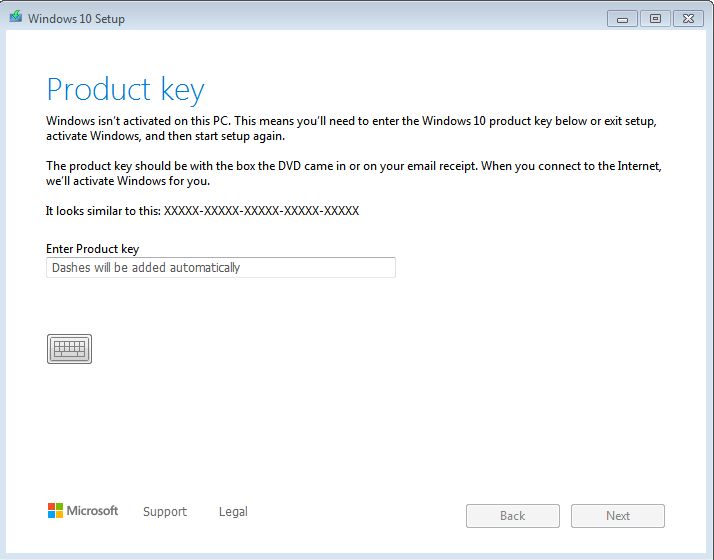This screenshot has height=560, width=714.
Task: Click the Next button
Action: [x=618, y=516]
